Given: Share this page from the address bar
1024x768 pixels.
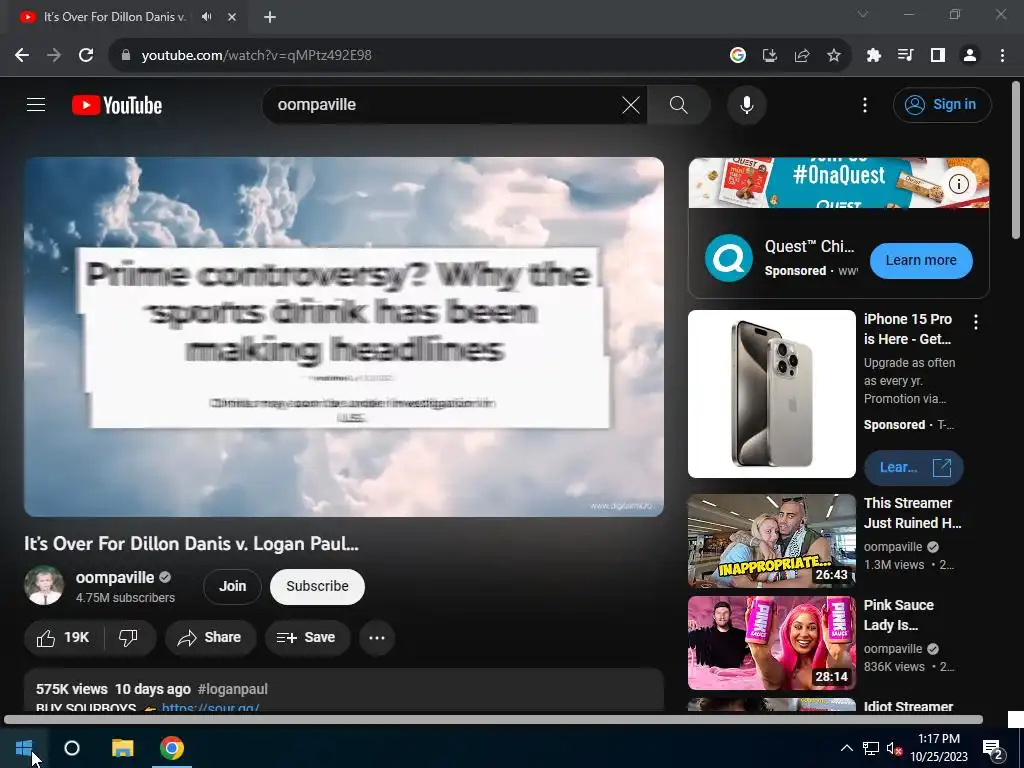Looking at the screenshot, I should (x=802, y=55).
